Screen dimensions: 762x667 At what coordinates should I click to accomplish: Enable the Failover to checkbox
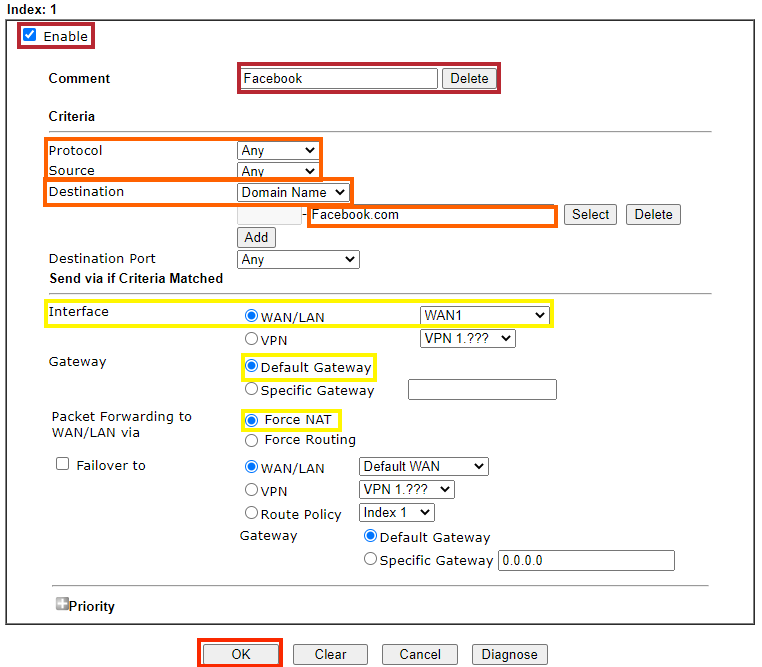(62, 464)
